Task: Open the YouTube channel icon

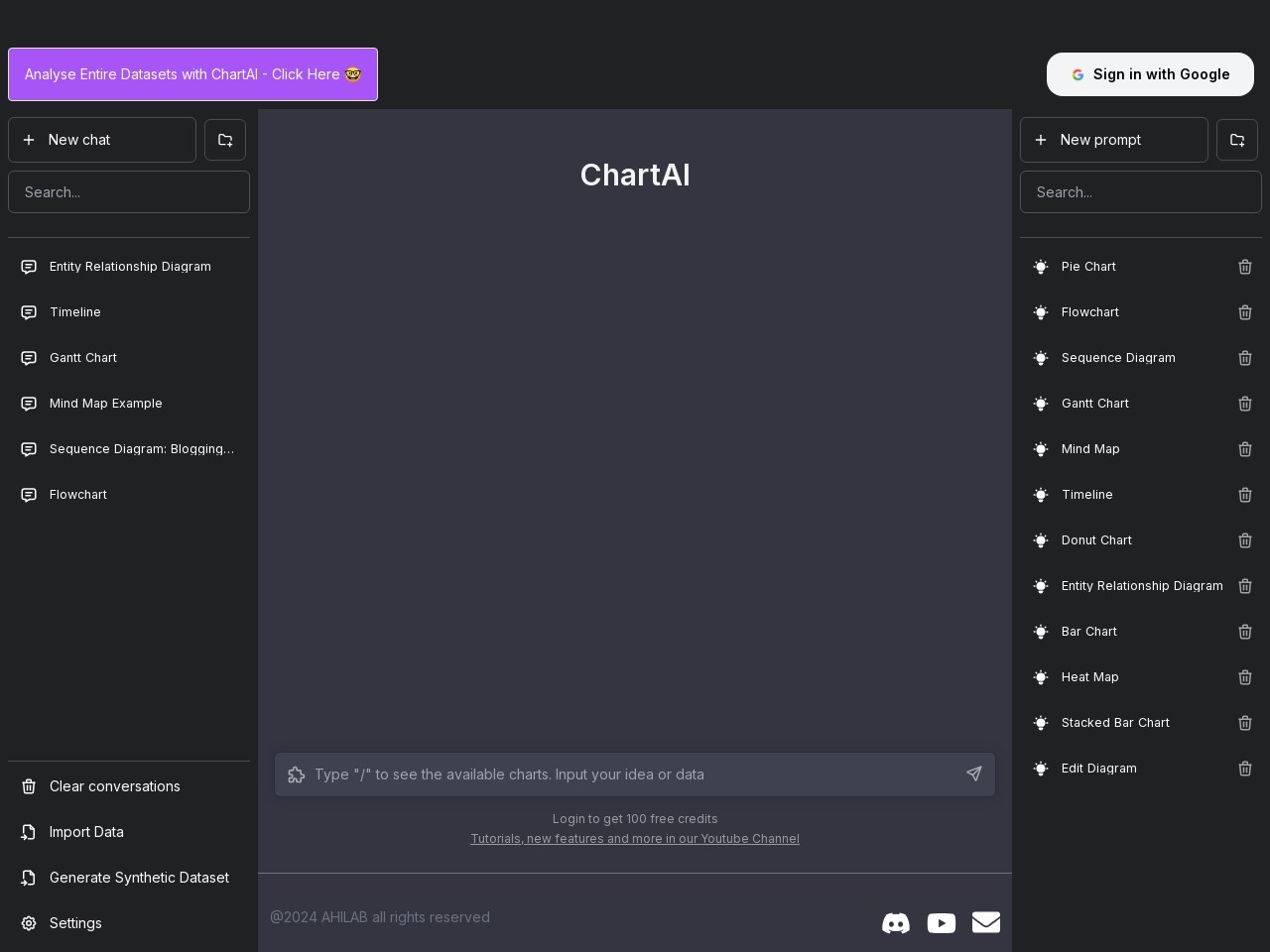Action: [941, 923]
